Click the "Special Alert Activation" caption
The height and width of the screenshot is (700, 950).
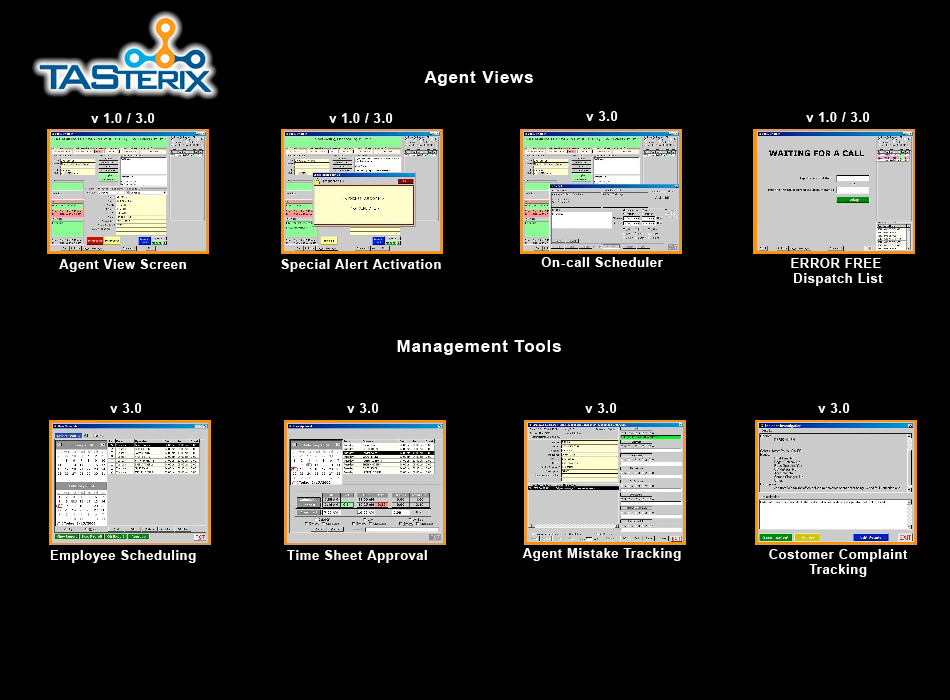pyautogui.click(x=361, y=265)
